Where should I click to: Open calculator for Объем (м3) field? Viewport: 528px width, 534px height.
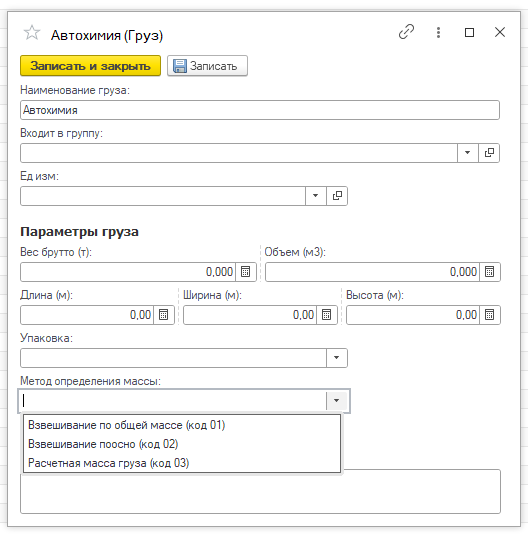[490, 272]
